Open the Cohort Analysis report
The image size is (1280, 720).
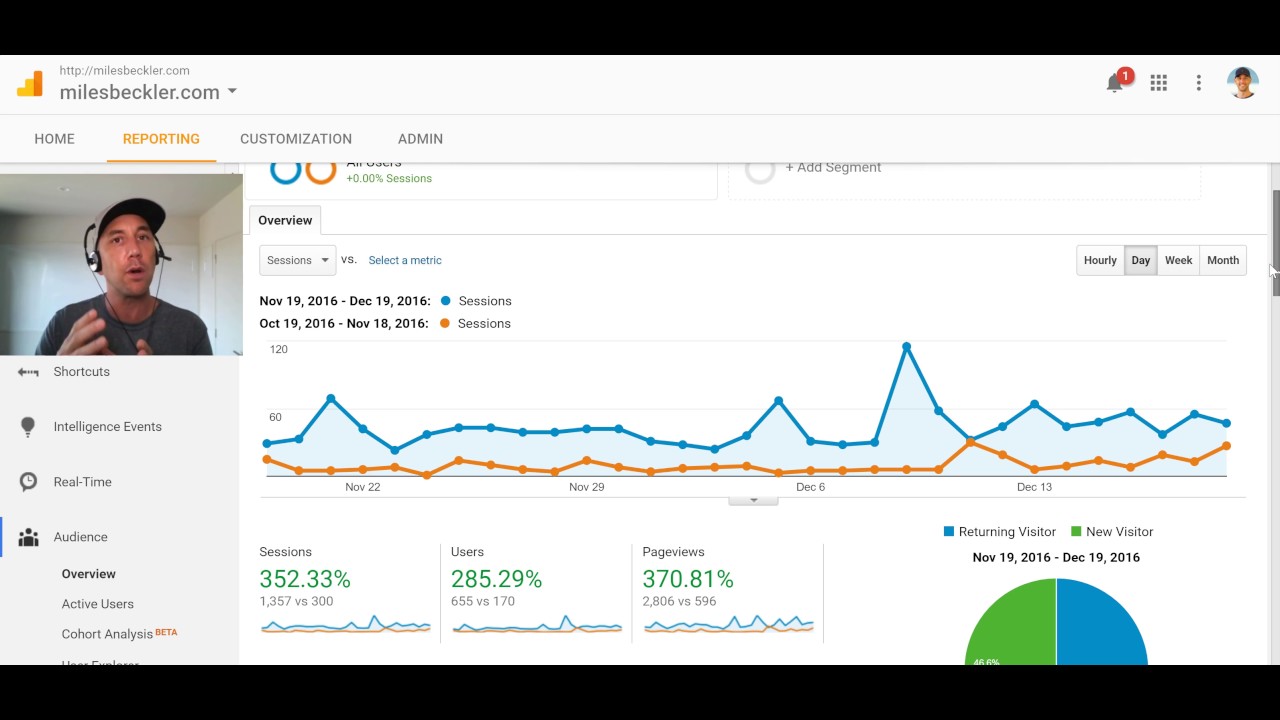(x=107, y=634)
